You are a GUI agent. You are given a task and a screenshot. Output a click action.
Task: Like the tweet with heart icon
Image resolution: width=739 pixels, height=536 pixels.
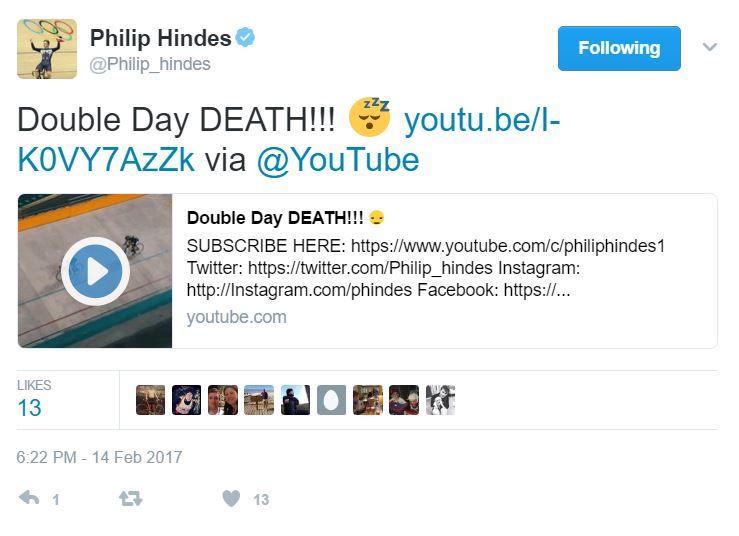(231, 498)
